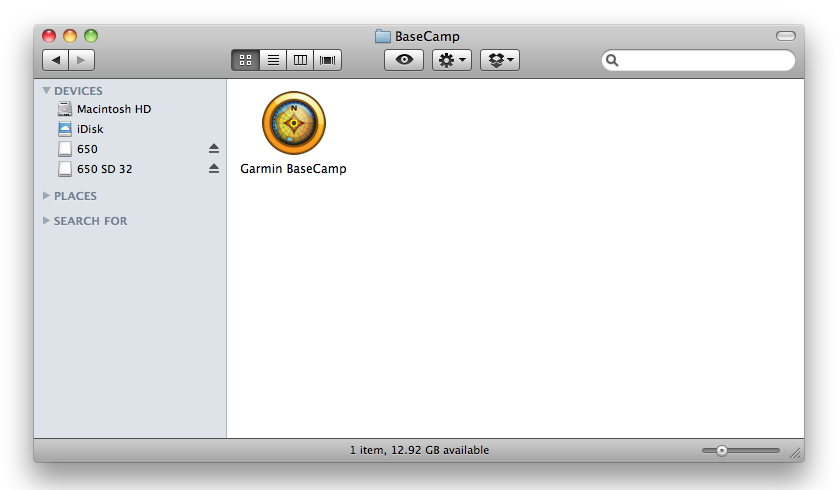Switch to icon view
This screenshot has width=840, height=490.
245,60
